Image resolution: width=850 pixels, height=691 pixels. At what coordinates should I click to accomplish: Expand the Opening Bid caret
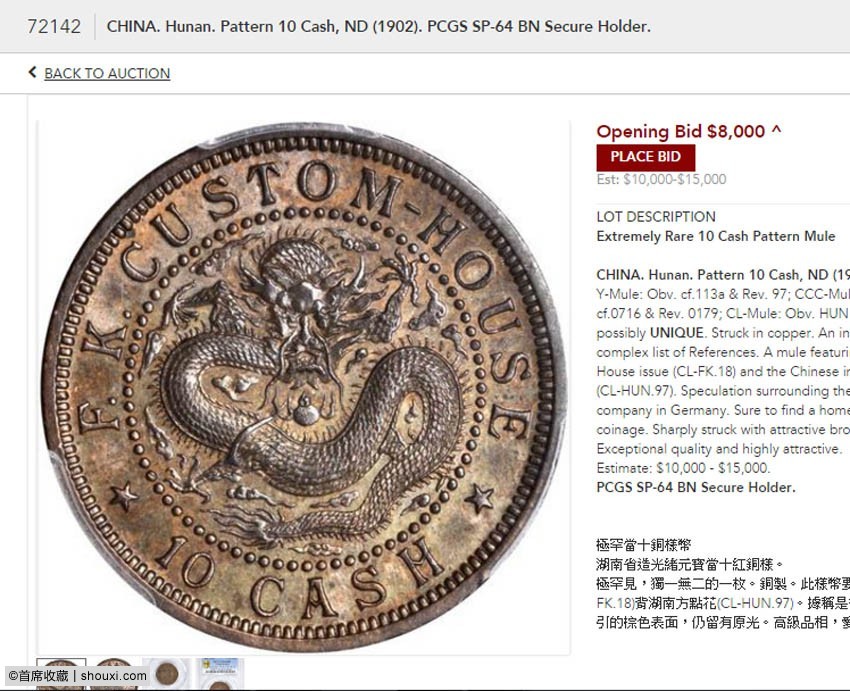coord(776,130)
